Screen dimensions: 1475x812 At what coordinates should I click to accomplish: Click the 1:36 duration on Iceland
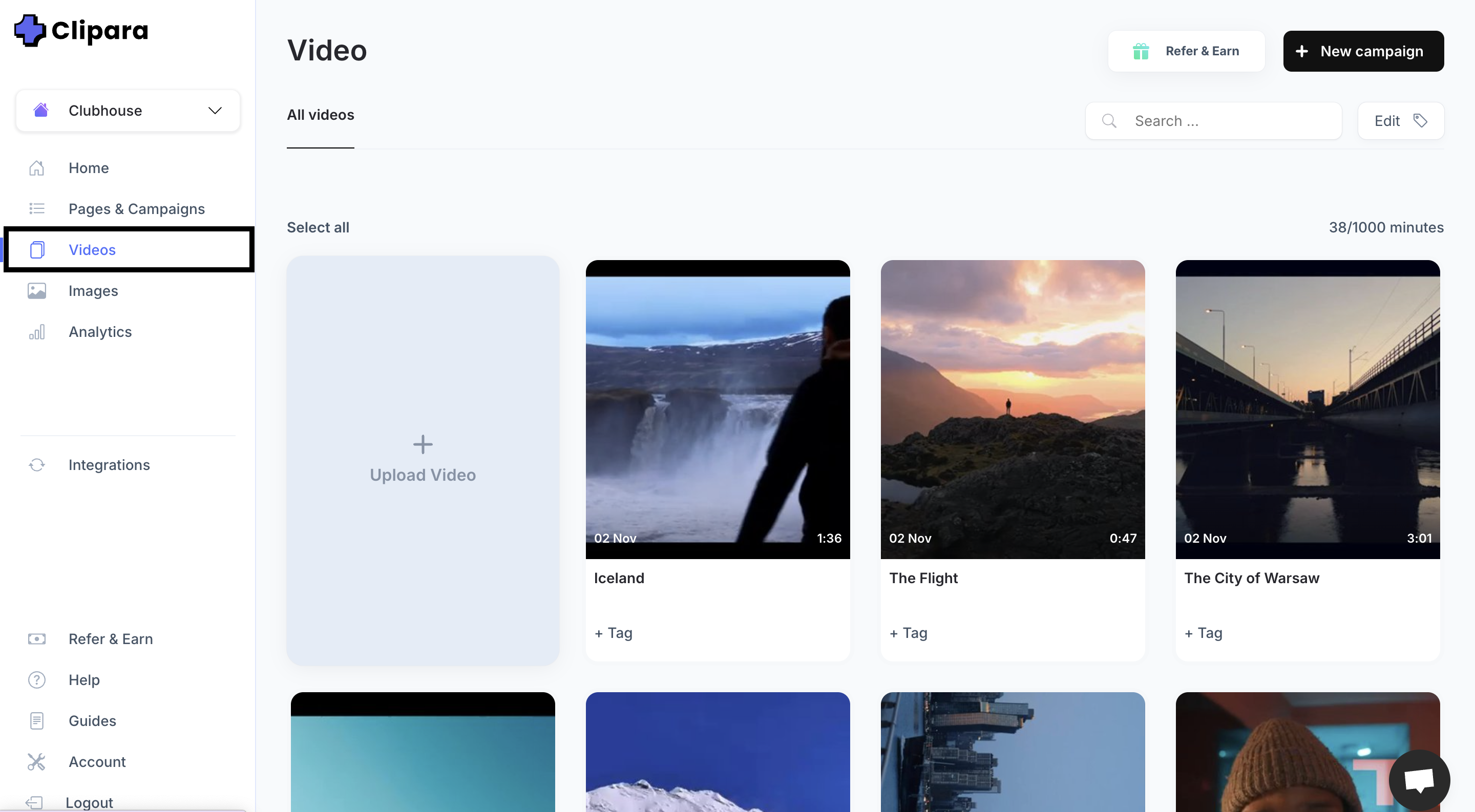pos(829,538)
